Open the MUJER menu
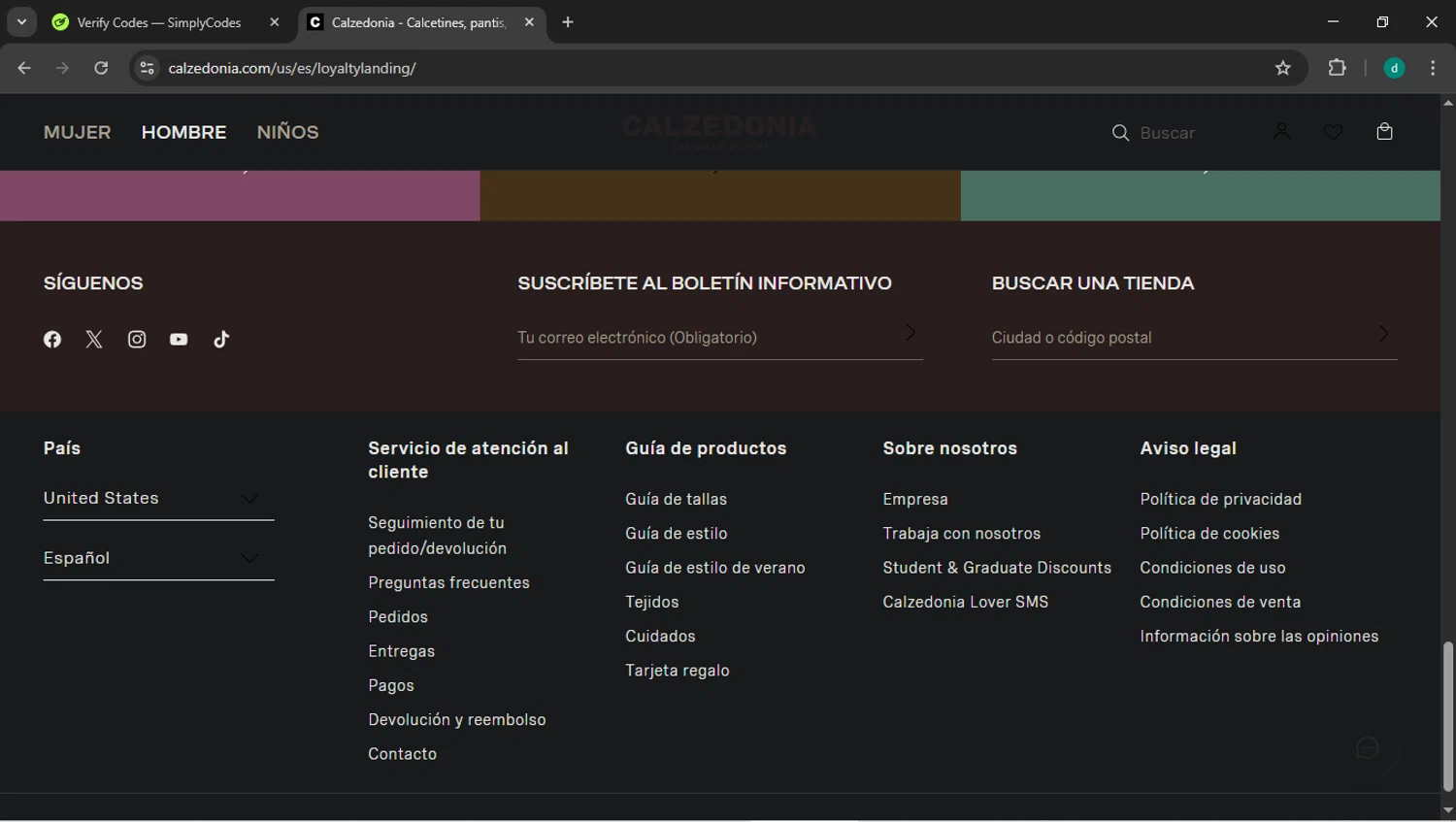Screen dimensions: 1456x822 (x=78, y=132)
